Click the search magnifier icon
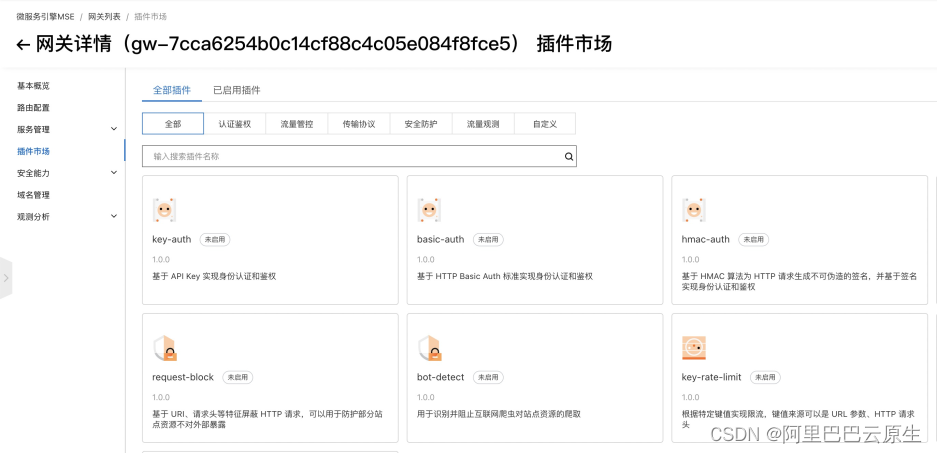The image size is (937, 453). [569, 157]
